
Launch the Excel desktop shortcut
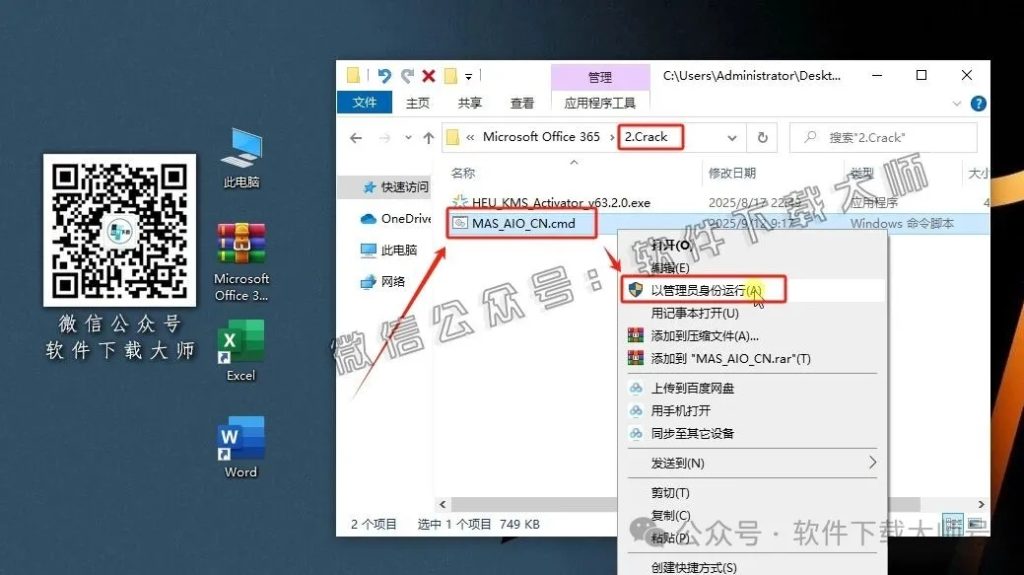tap(241, 351)
